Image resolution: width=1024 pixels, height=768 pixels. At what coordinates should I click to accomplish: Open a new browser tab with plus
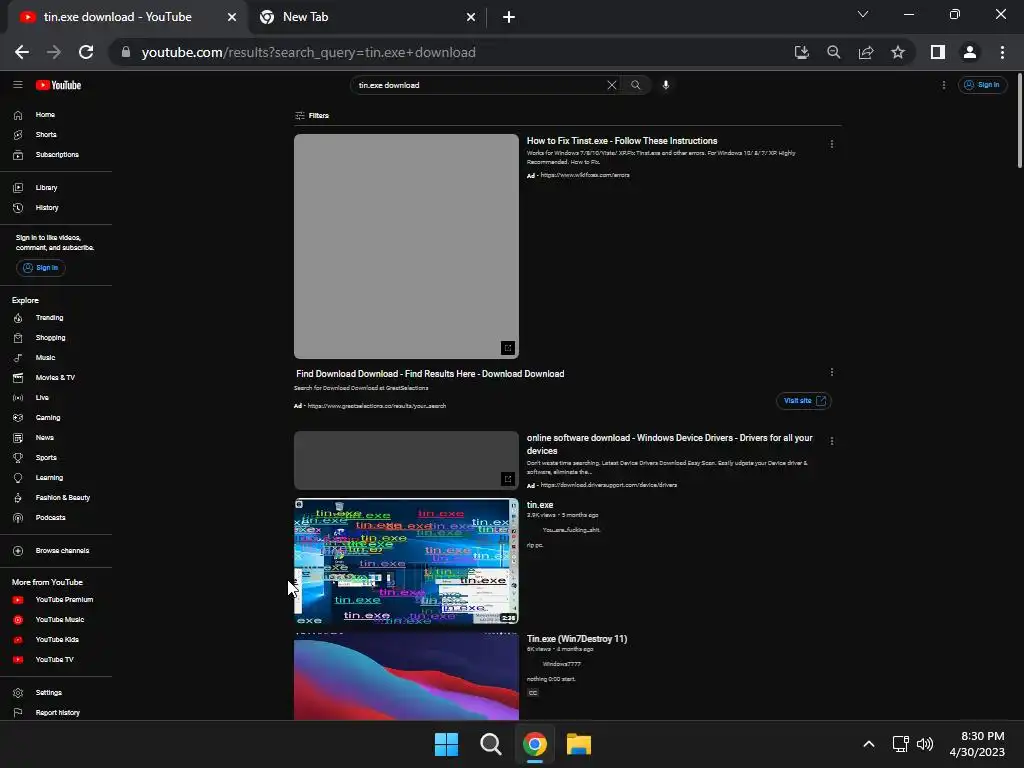[509, 18]
